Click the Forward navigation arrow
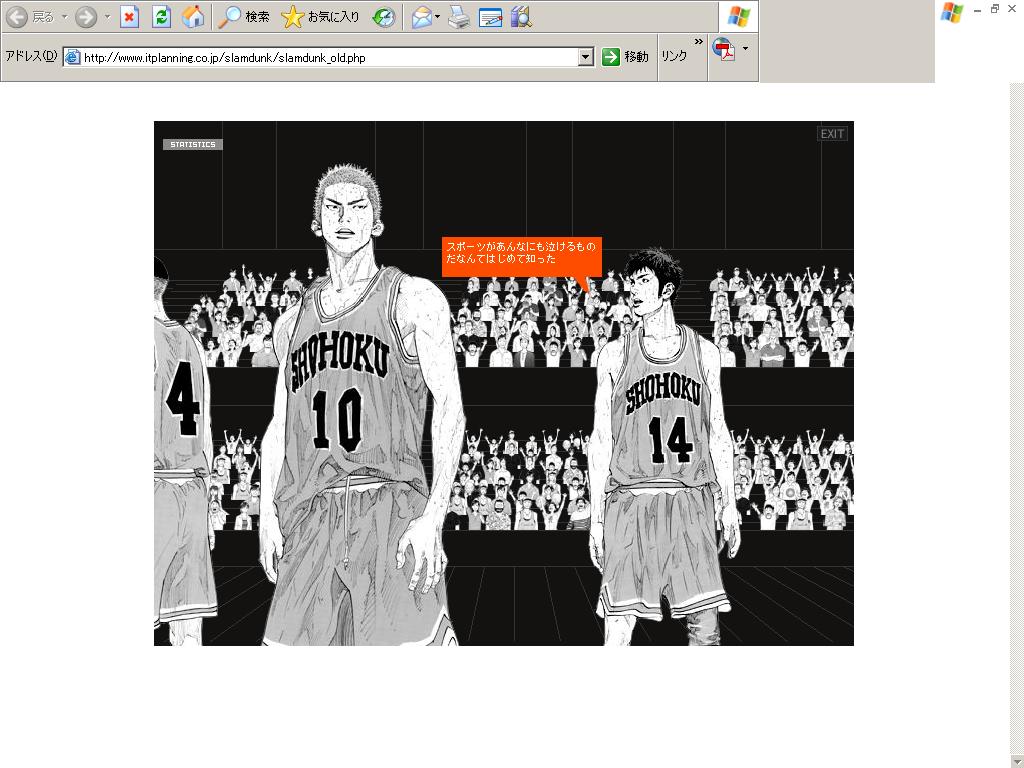This screenshot has height=768, width=1024. click(x=86, y=18)
